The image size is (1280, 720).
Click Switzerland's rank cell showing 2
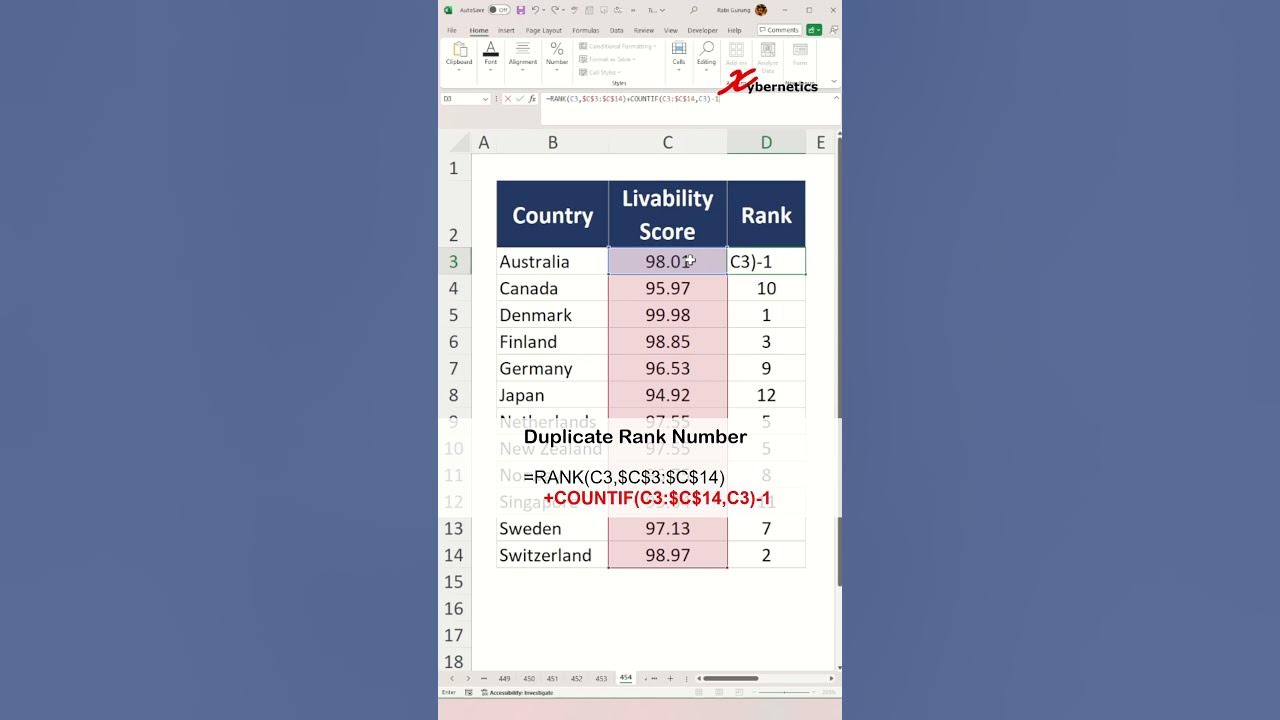pos(766,555)
